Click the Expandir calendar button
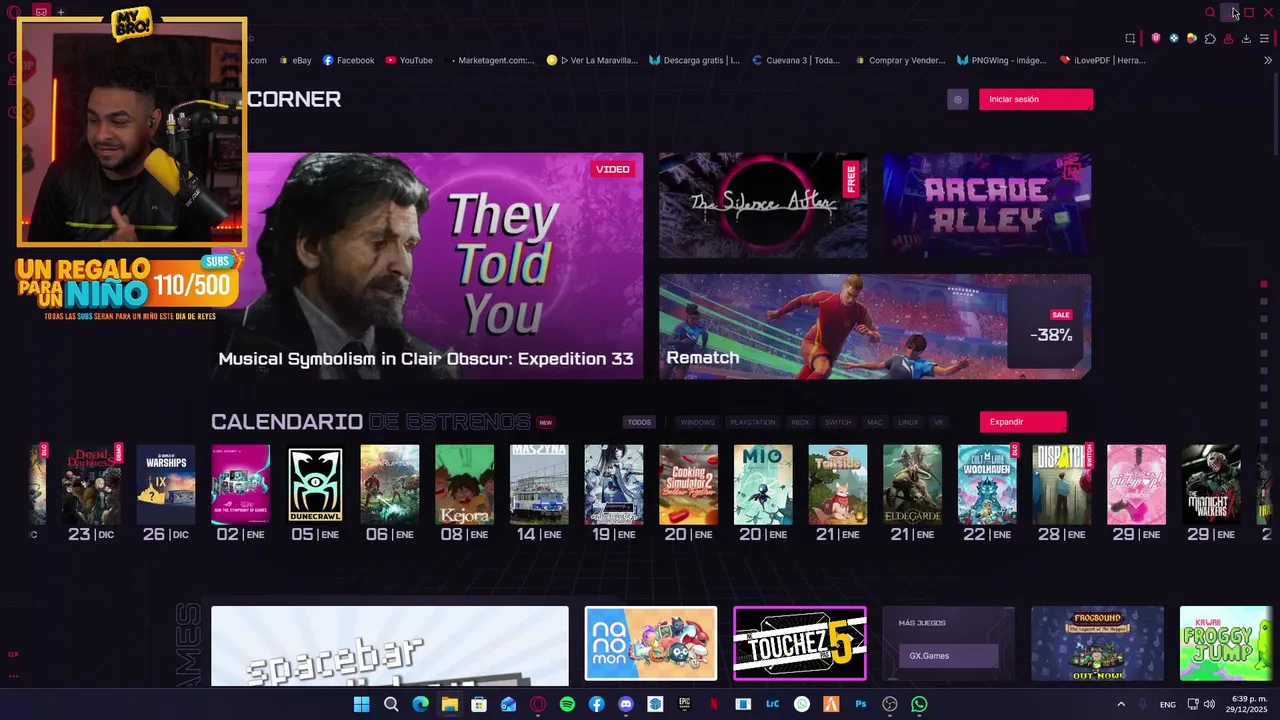 pyautogui.click(x=1023, y=422)
